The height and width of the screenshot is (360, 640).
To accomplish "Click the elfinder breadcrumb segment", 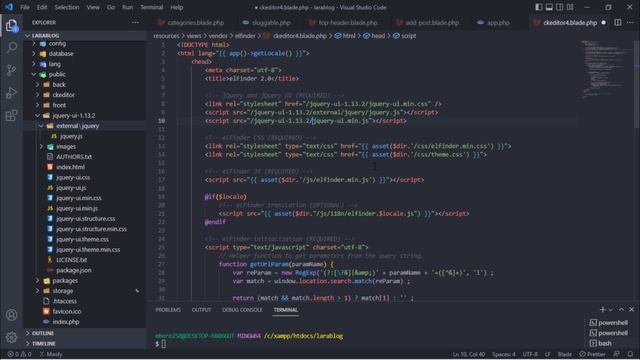I will point(245,36).
